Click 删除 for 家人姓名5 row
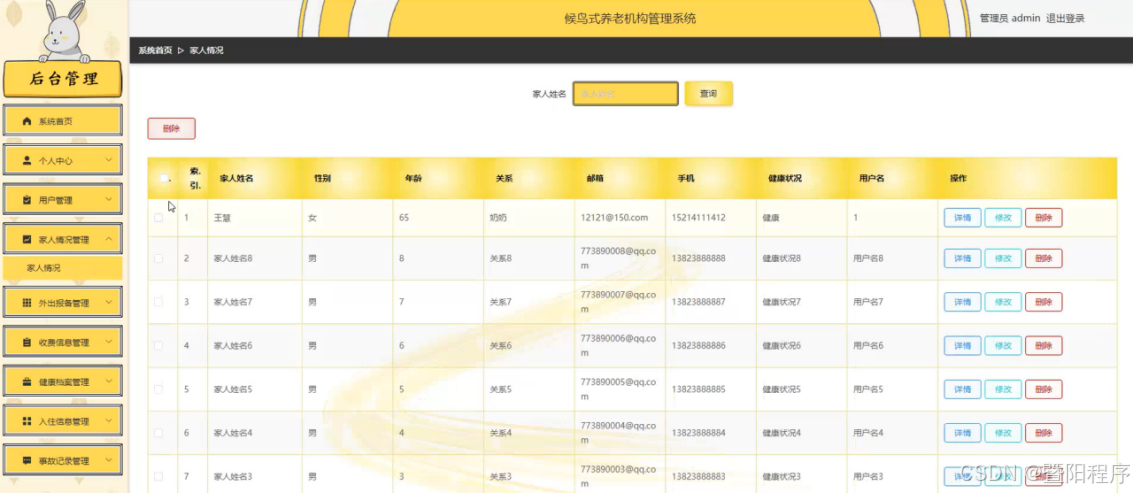The width and height of the screenshot is (1134, 493). [x=1044, y=389]
